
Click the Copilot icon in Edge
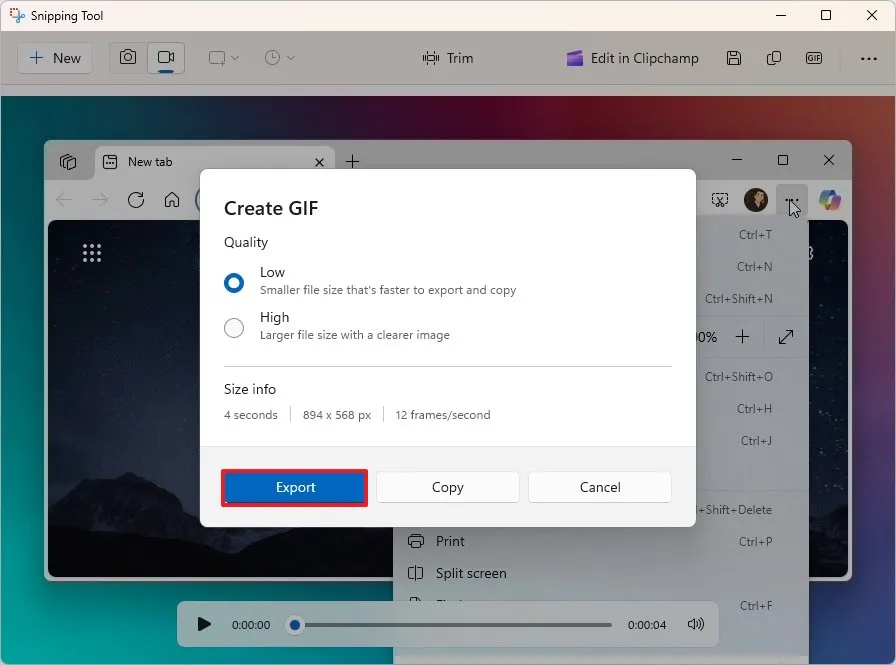point(830,200)
